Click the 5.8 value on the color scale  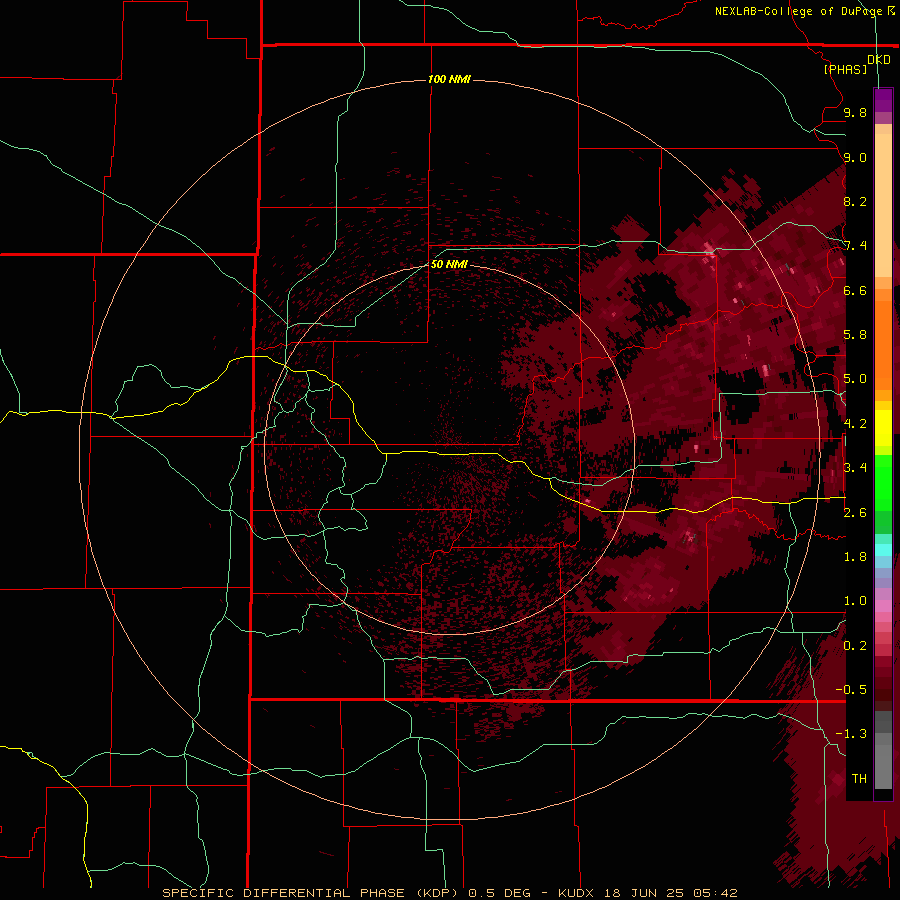point(855,335)
